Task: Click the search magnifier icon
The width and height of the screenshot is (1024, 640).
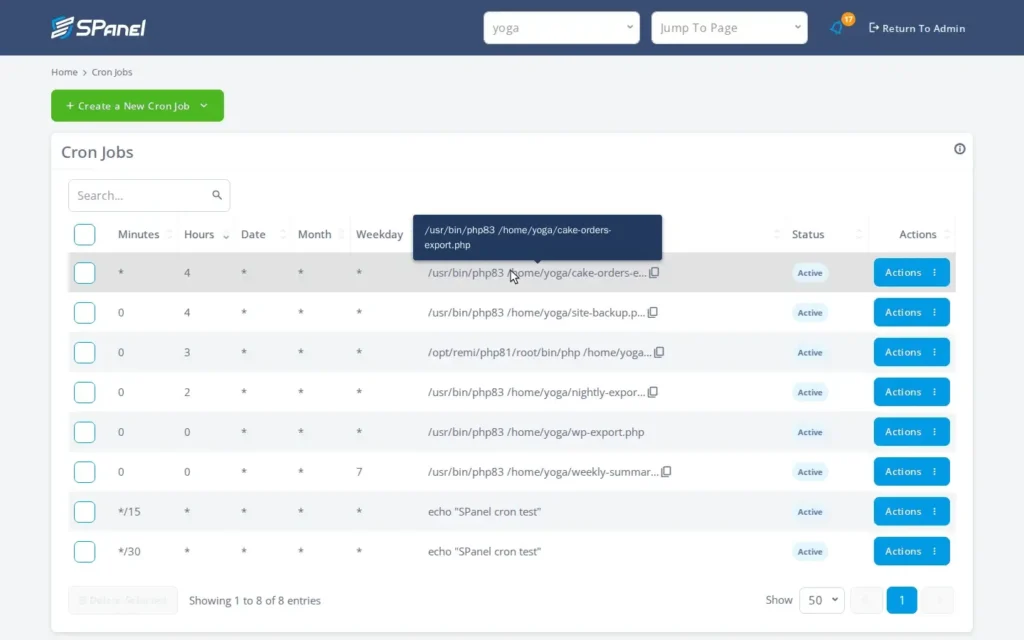Action: click(217, 195)
